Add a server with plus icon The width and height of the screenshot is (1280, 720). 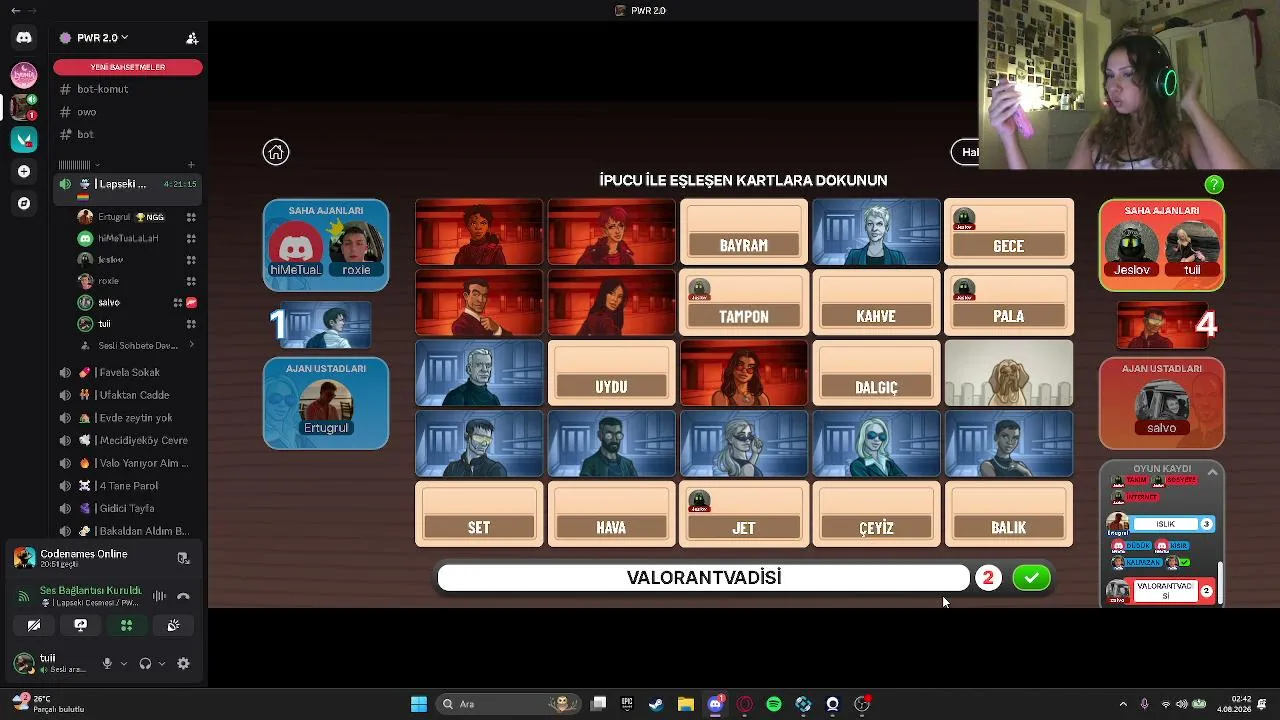click(x=24, y=171)
